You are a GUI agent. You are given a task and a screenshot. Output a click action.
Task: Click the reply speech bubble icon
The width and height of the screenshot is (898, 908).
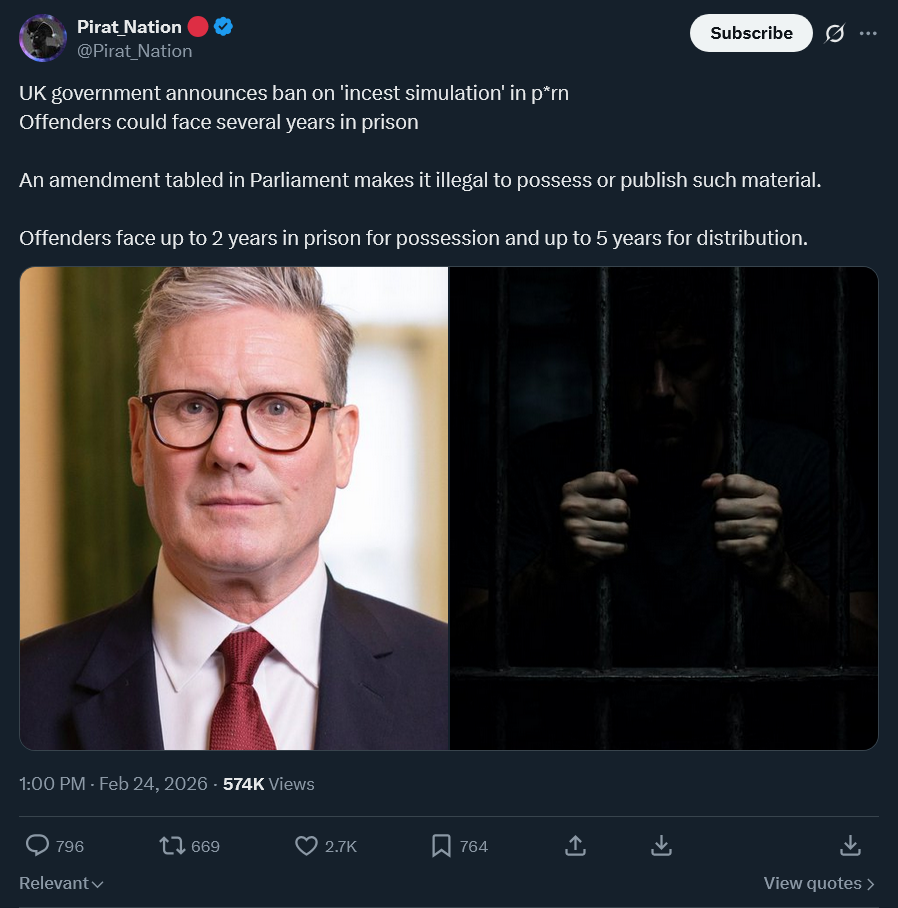point(38,845)
